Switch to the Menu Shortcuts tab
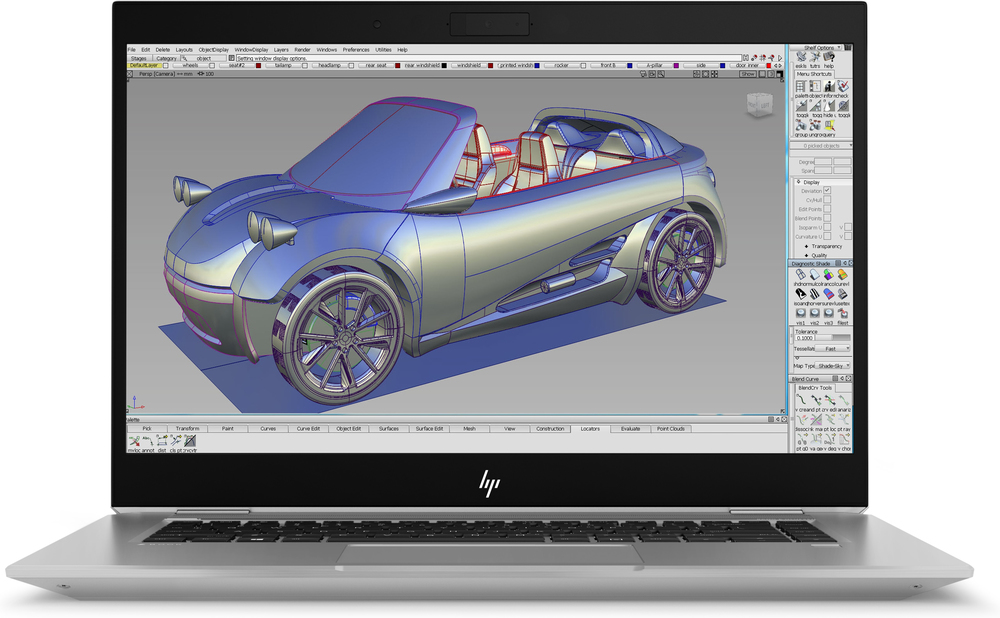The image size is (1000, 618). pos(814,74)
